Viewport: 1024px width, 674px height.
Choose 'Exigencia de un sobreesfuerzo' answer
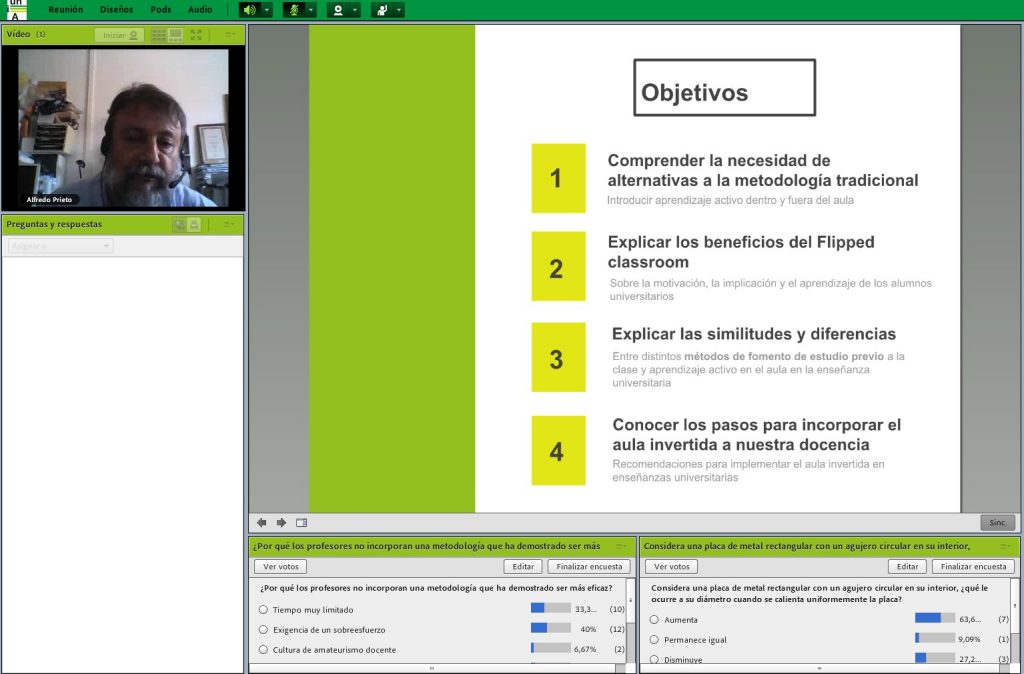pos(263,629)
